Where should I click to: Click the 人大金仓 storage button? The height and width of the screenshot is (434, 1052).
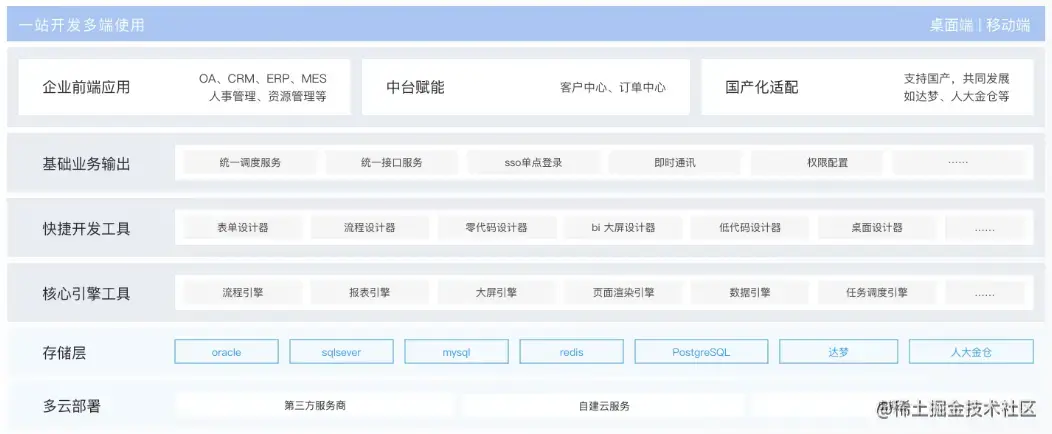click(x=971, y=352)
